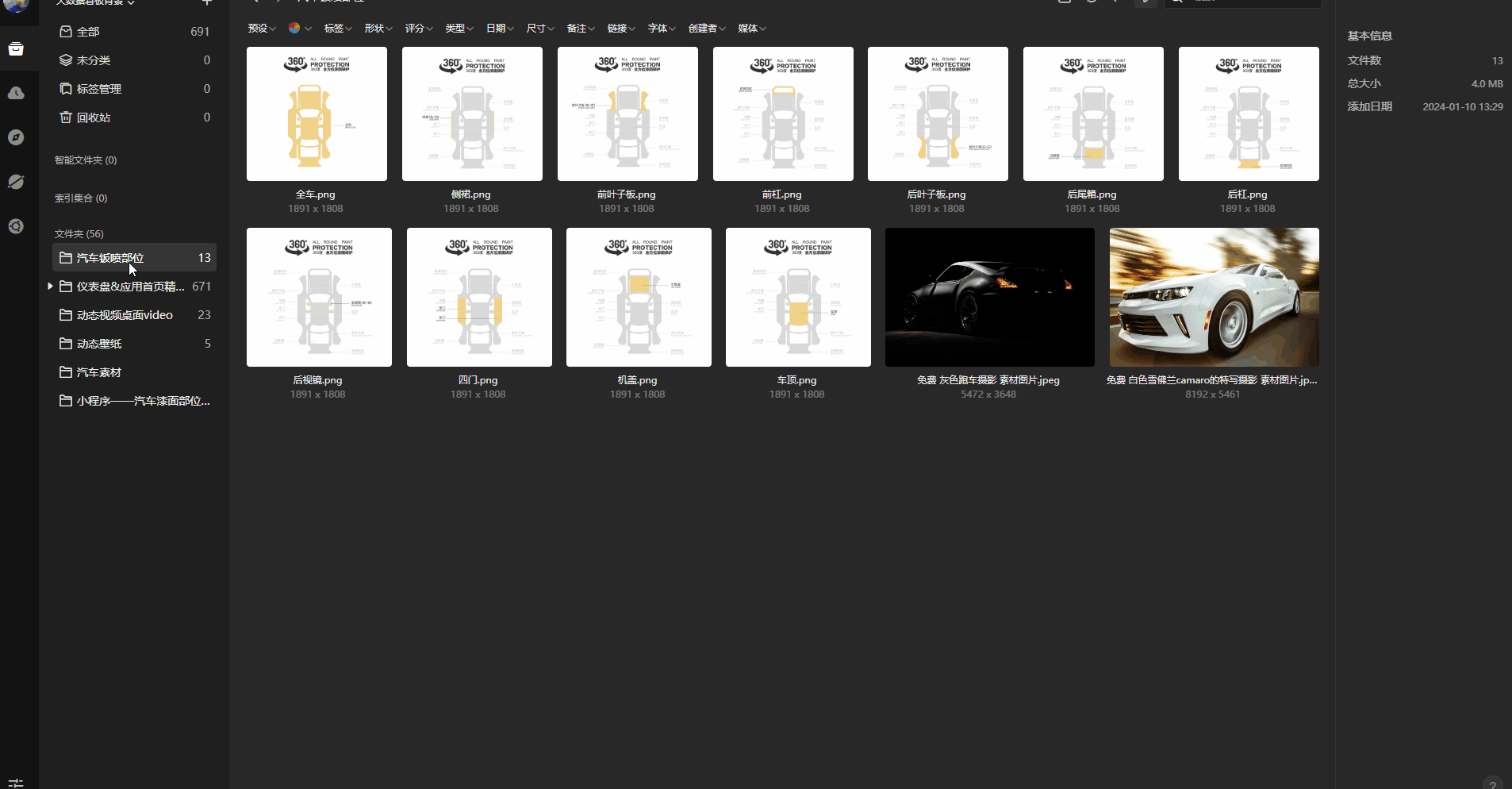
Task: Click the 后视镜.png file name
Action: coord(317,380)
